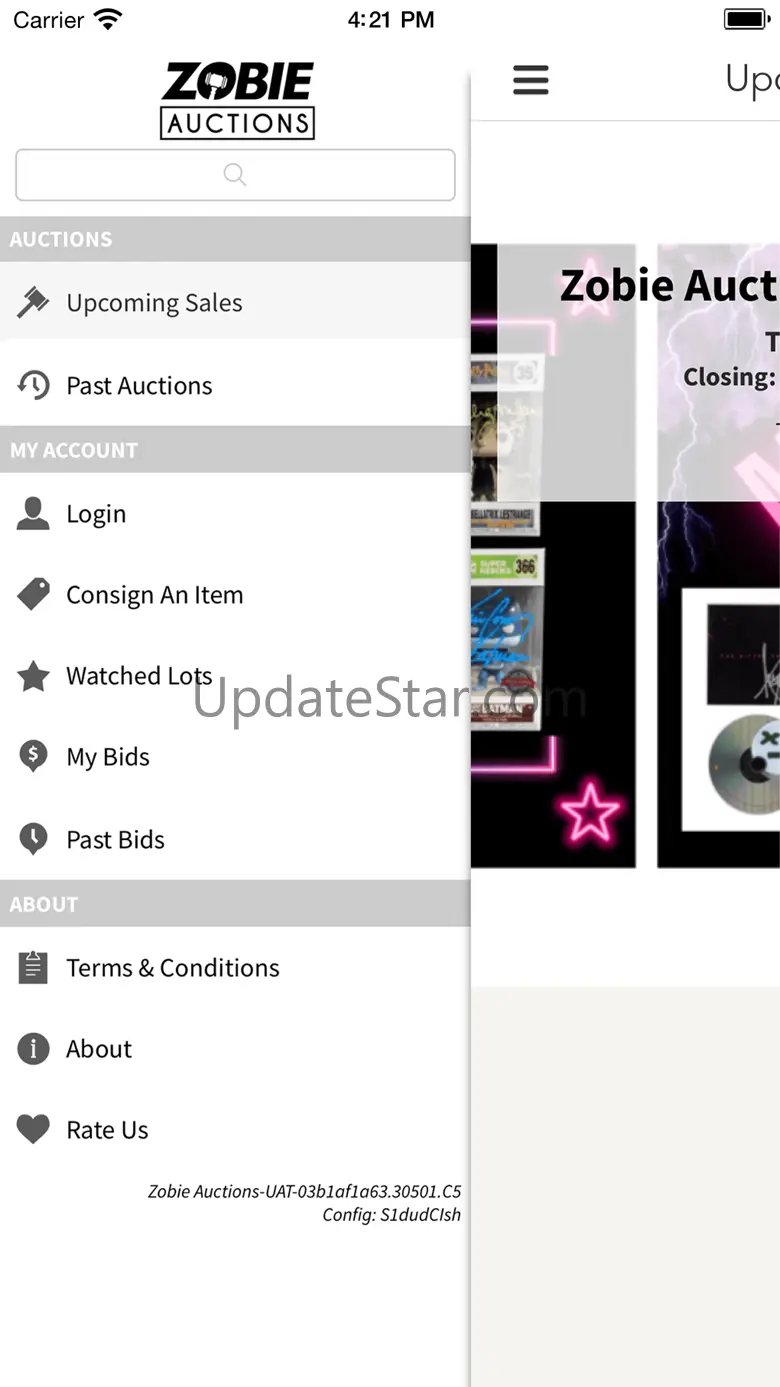Select Login under My Account
Viewport: 780px width, 1387px height.
(235, 513)
